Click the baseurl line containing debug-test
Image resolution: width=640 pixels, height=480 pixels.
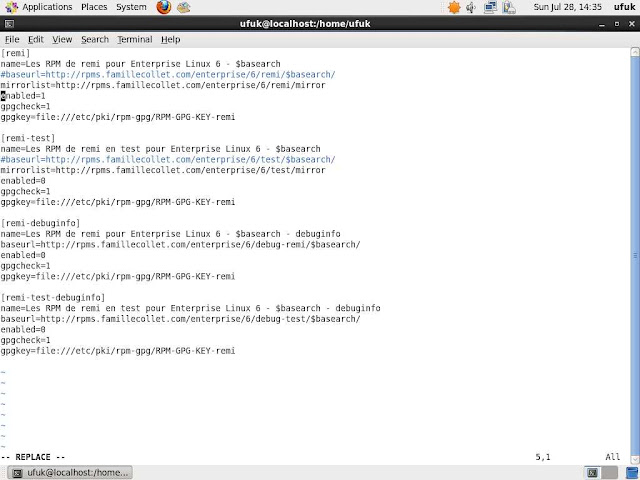pyautogui.click(x=180, y=318)
